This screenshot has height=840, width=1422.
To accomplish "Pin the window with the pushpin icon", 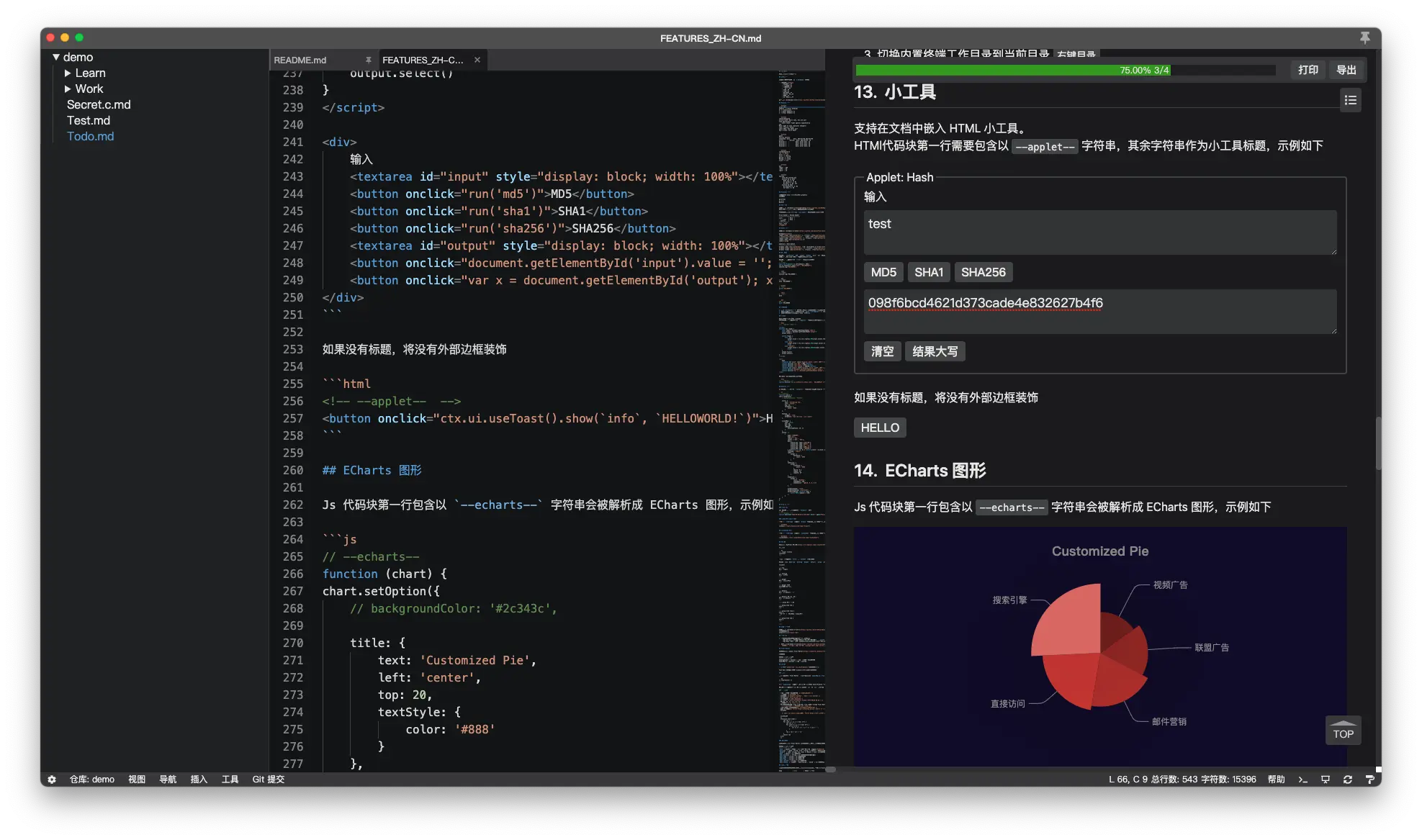I will click(1364, 37).
